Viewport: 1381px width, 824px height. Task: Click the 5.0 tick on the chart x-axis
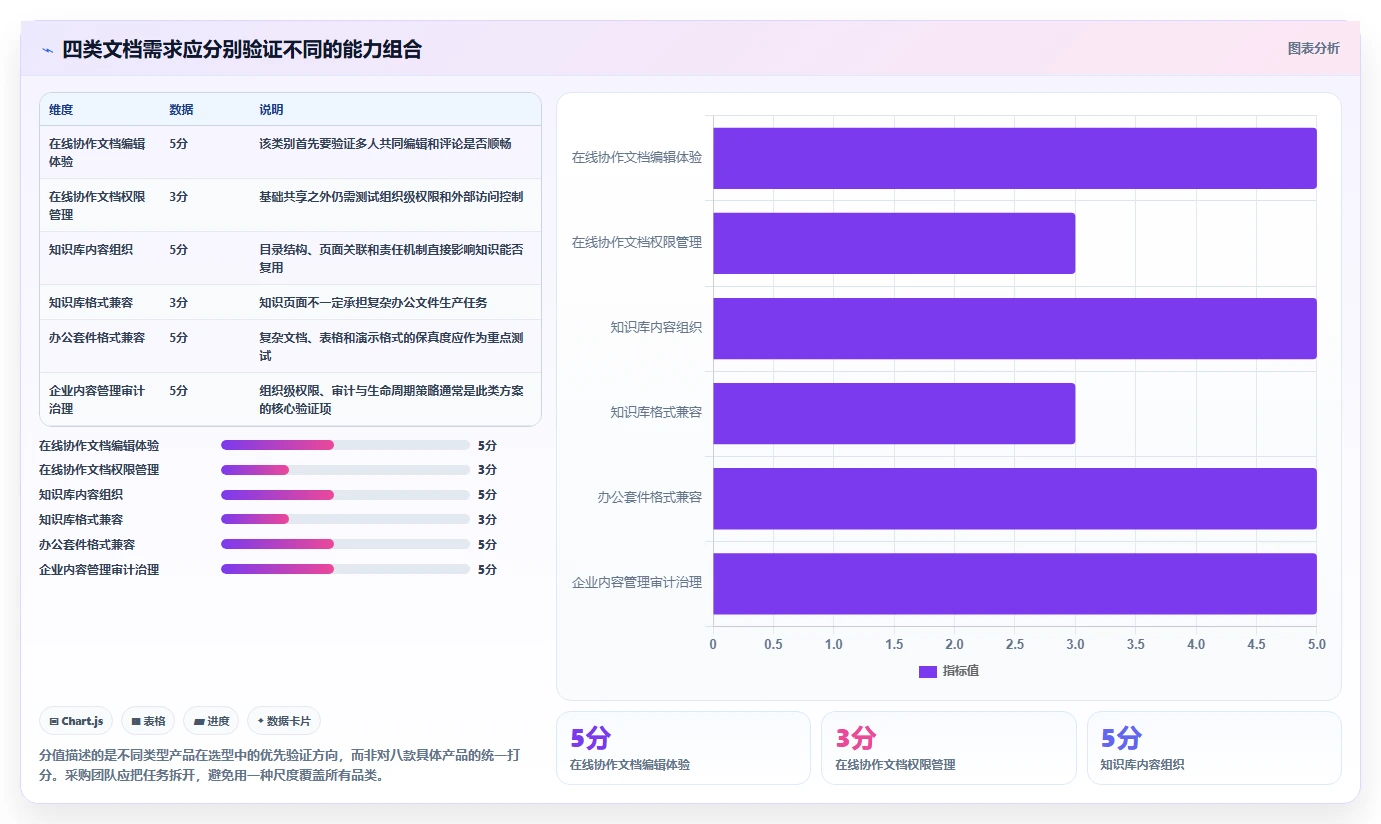tap(1316, 645)
